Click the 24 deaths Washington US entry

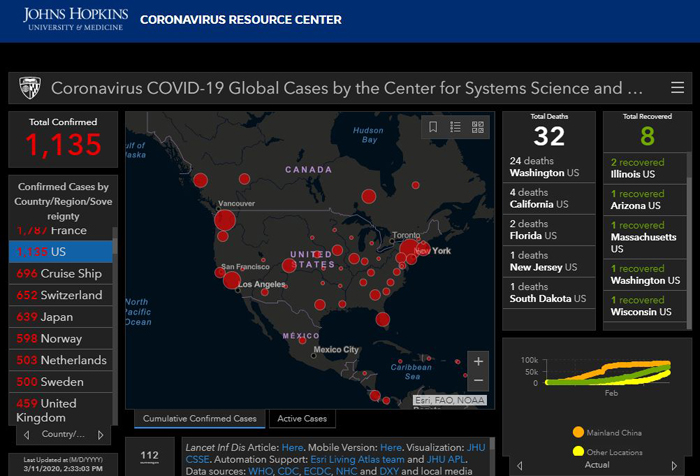(549, 167)
